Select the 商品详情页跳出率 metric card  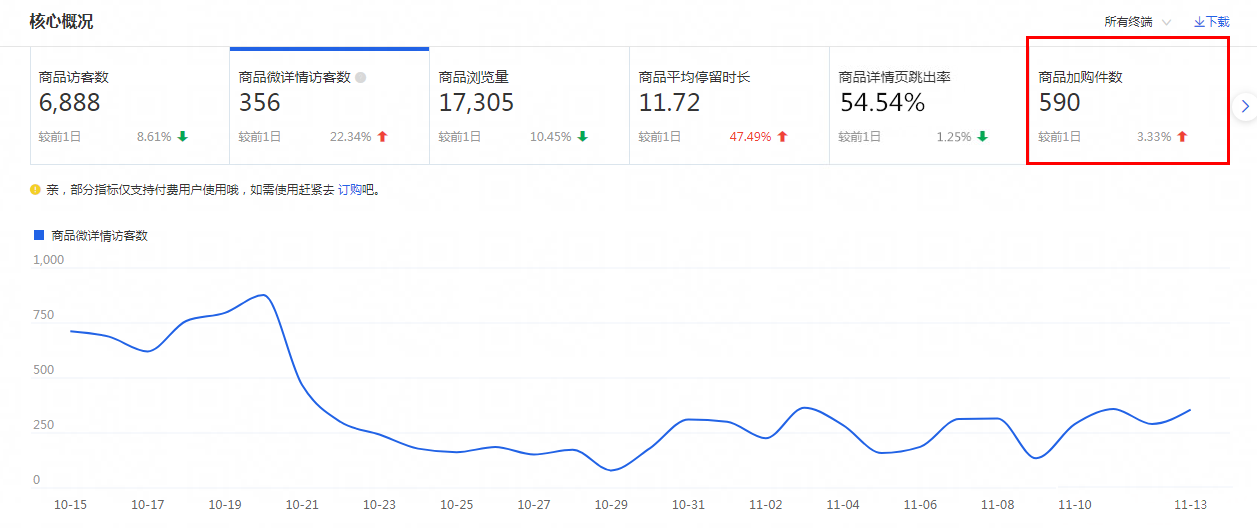929,105
